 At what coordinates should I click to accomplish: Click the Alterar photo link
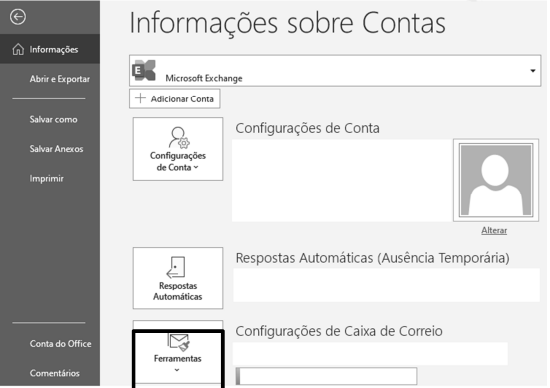494,230
